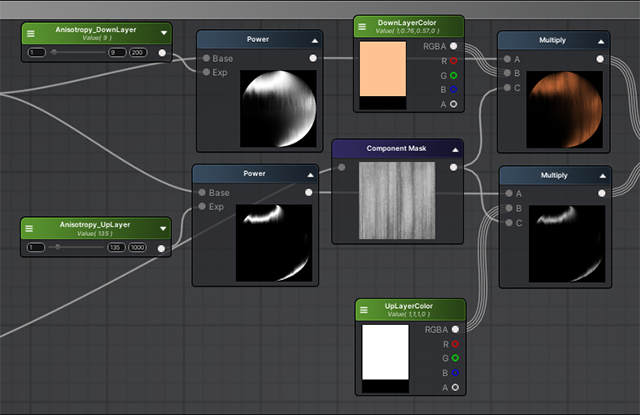The height and width of the screenshot is (415, 640).
Task: Collapse the Component Mask node preview
Action: coord(454,149)
